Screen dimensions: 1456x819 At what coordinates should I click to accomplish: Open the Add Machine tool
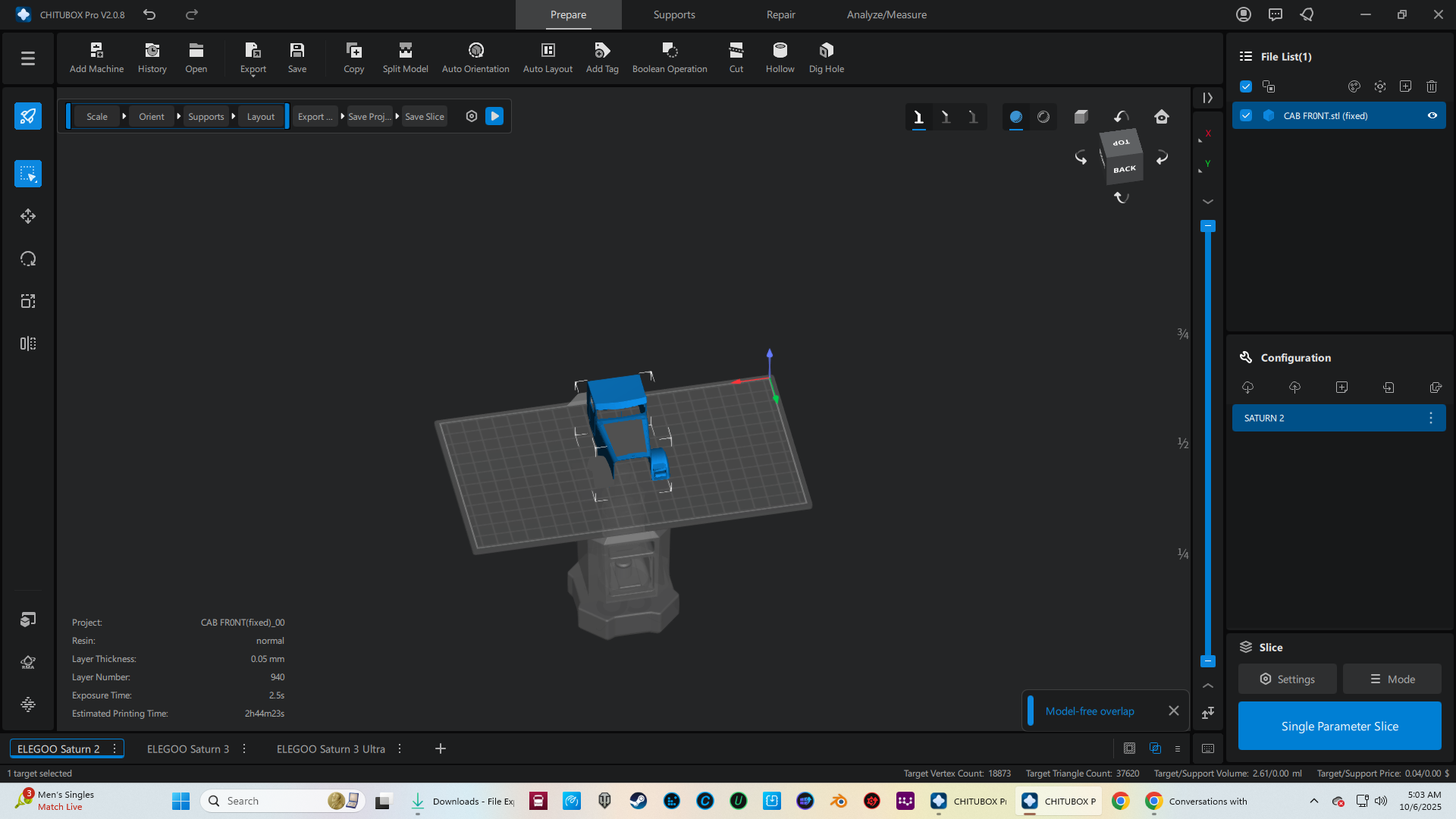(96, 58)
